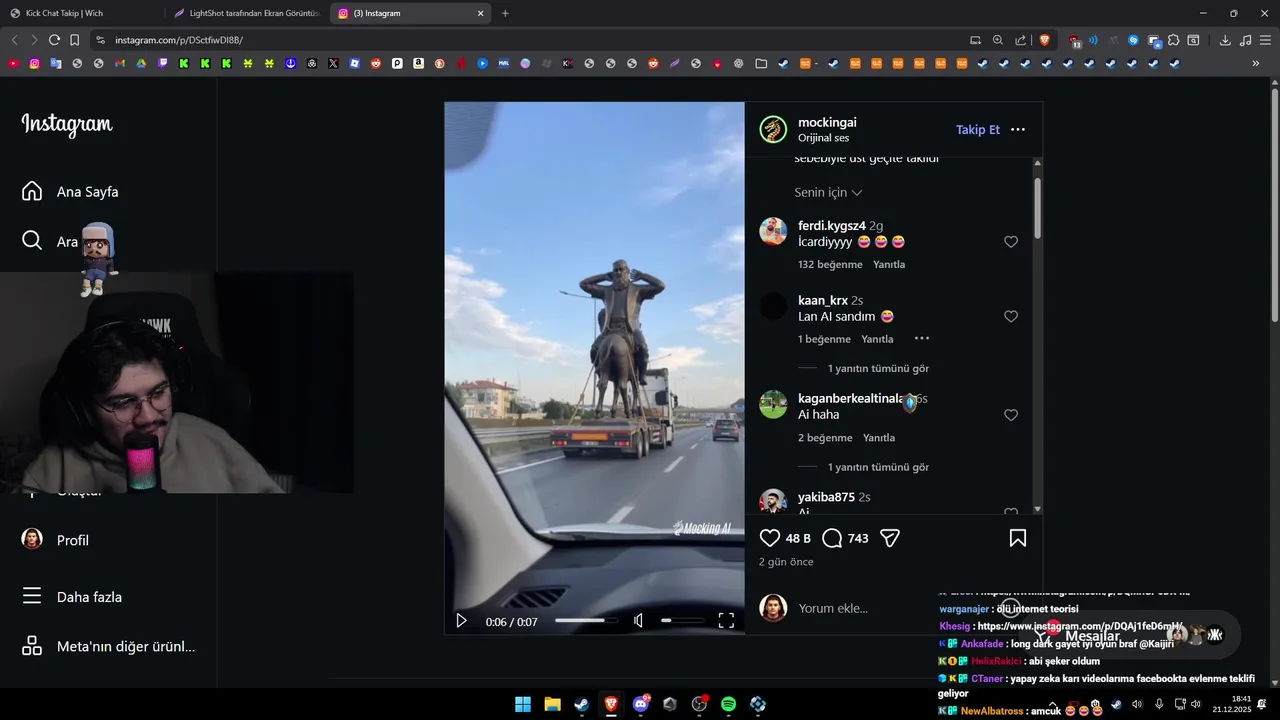Viewport: 1280px width, 720px height.
Task: Expand replies under kaan_krx comment
Action: coord(878,369)
